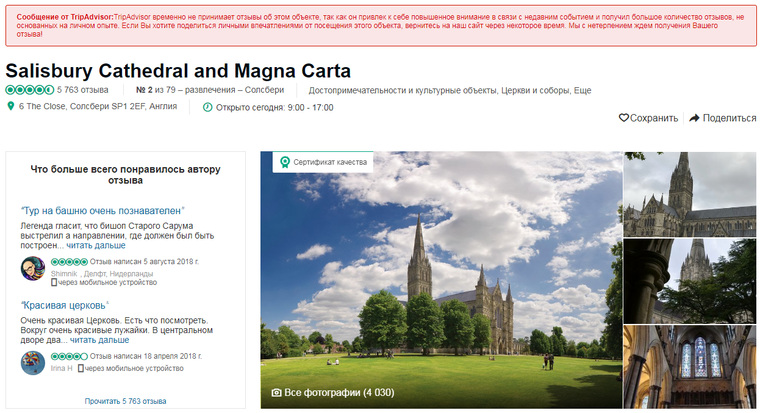Click Сохранить to save this attraction

click(x=654, y=118)
